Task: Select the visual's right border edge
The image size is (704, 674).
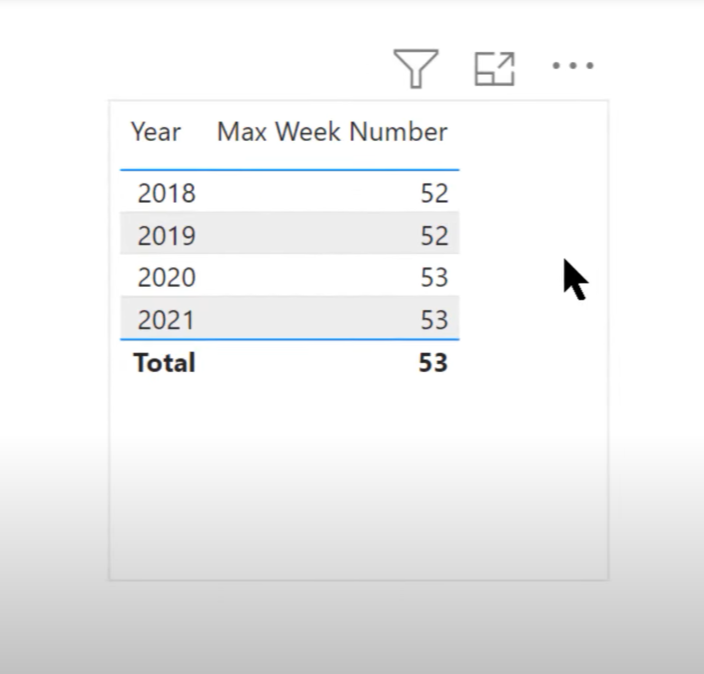Action: point(608,340)
